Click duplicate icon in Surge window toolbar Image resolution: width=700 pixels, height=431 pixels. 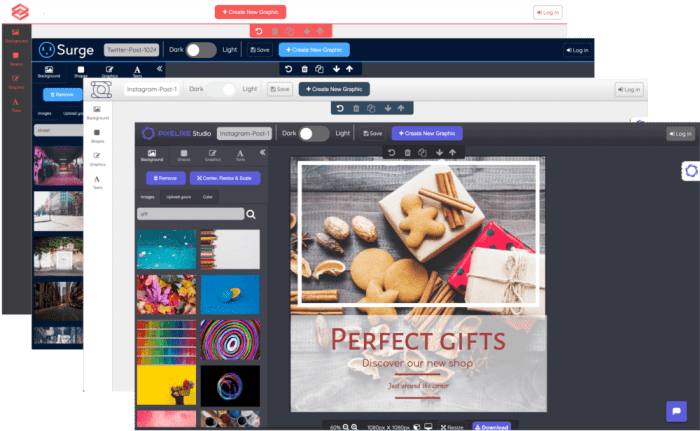click(319, 69)
